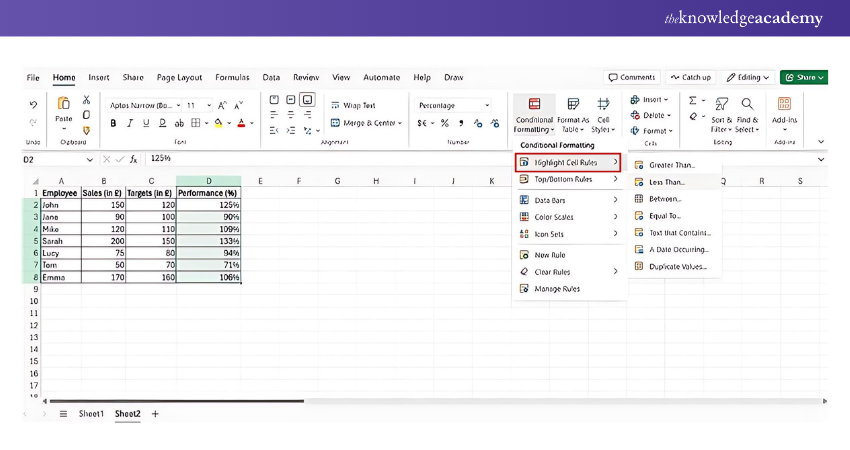Click the Undo arrow icon

tap(33, 104)
